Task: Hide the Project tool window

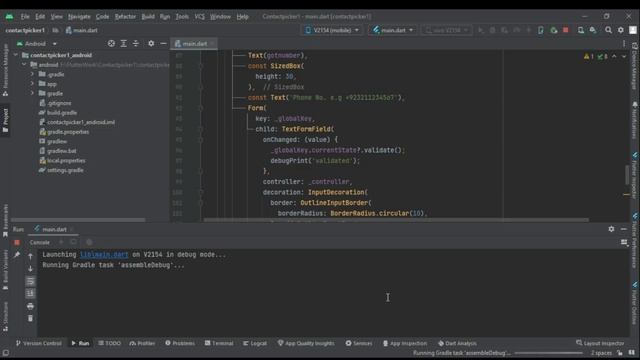Action: coord(163,43)
